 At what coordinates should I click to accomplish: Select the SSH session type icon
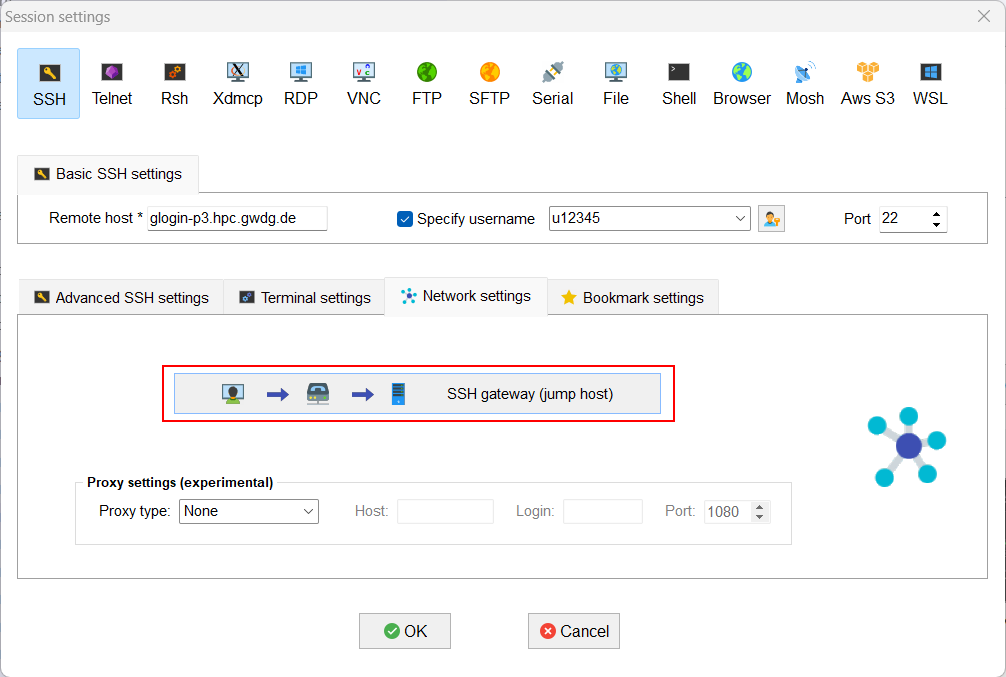click(48, 83)
